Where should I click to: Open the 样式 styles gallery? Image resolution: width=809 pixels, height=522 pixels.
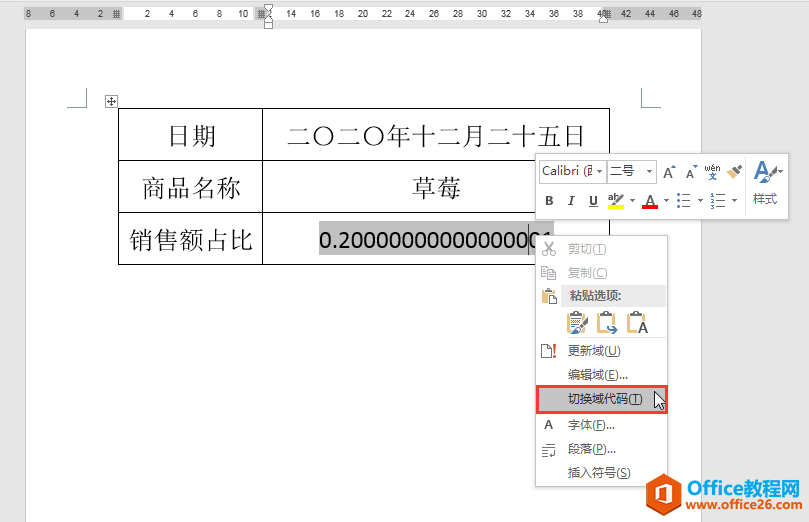(766, 183)
